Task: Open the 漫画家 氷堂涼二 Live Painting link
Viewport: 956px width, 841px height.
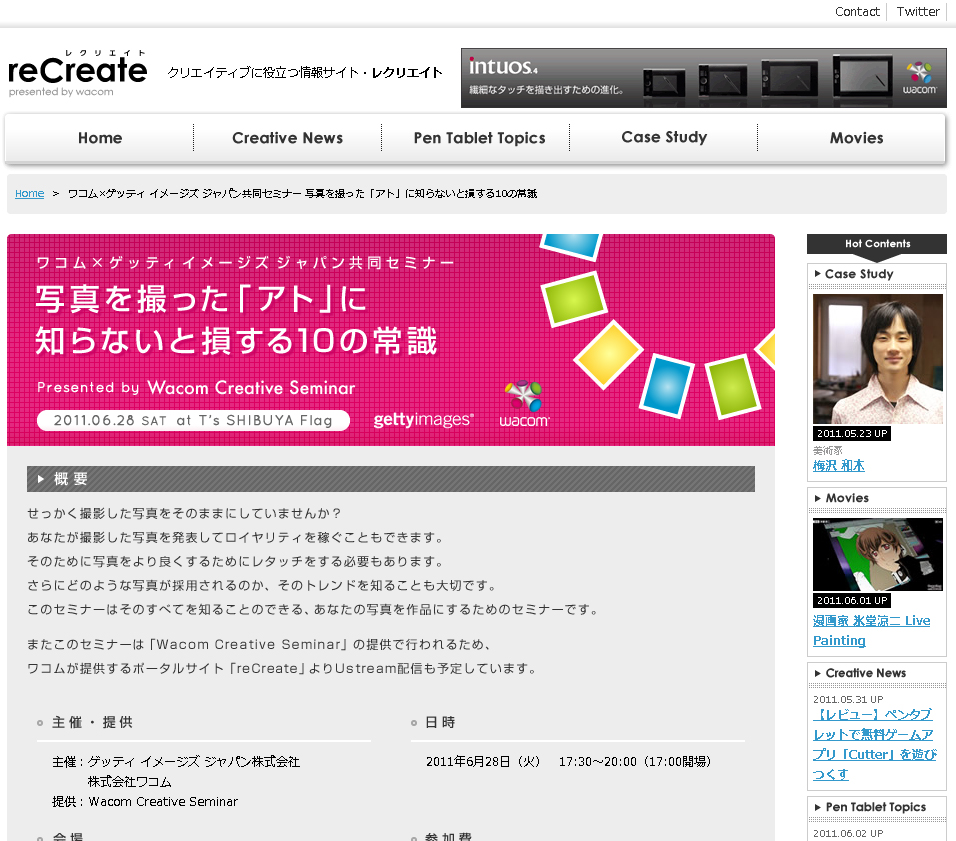Action: point(871,631)
